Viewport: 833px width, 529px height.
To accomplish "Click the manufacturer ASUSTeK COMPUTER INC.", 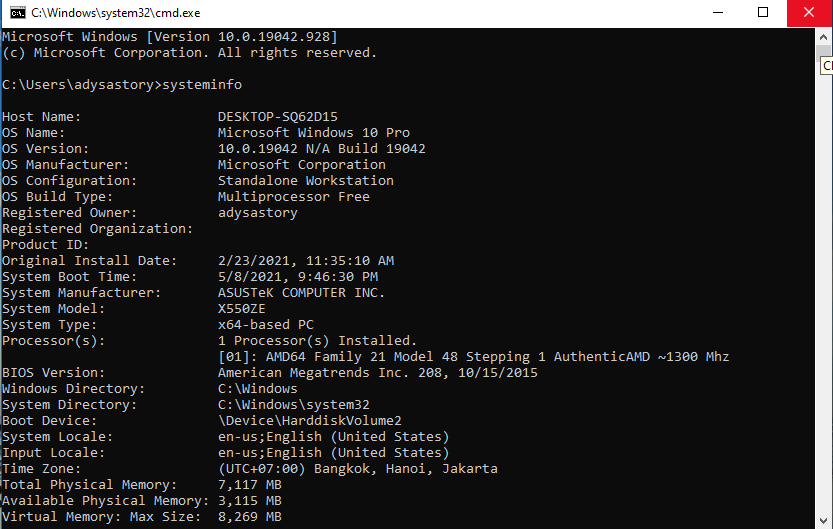I will (x=302, y=293).
